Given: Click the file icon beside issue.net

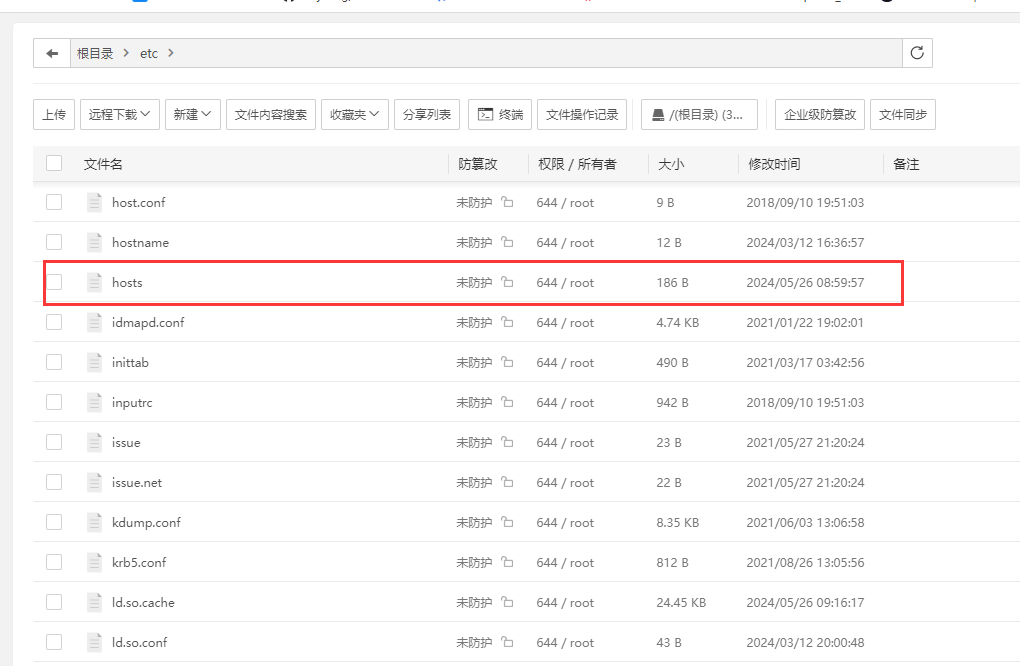Looking at the screenshot, I should 95,482.
